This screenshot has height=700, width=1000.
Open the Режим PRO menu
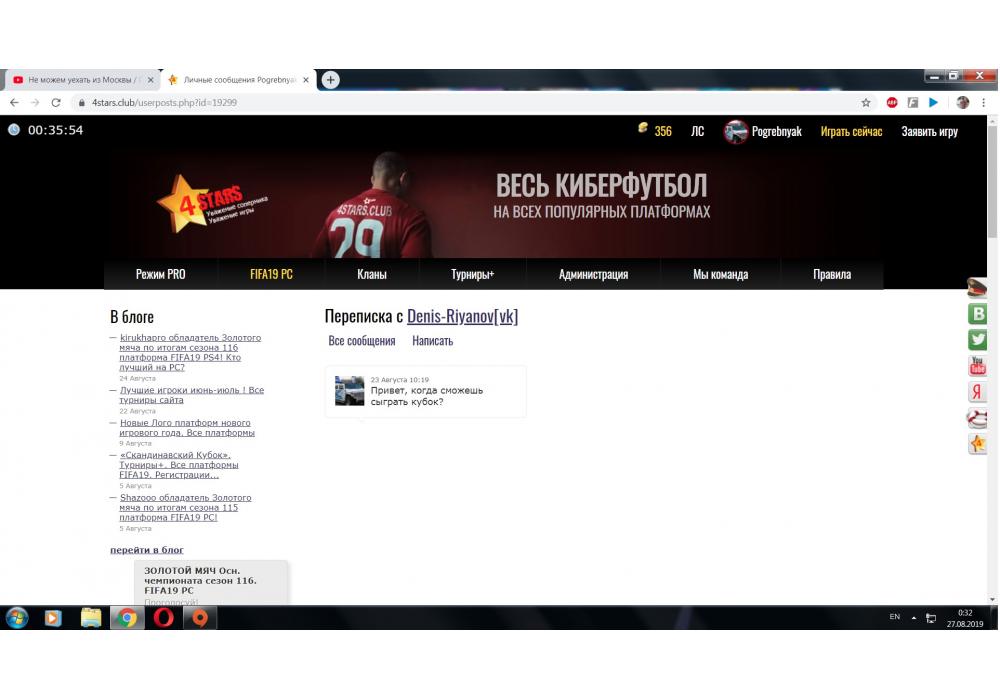161,274
